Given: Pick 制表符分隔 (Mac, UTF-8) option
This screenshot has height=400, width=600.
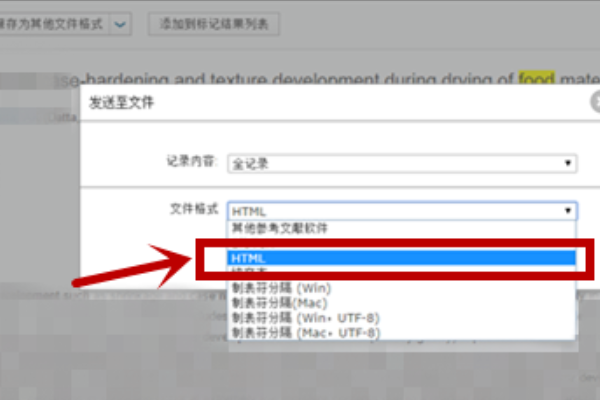Looking at the screenshot, I should pos(401,332).
